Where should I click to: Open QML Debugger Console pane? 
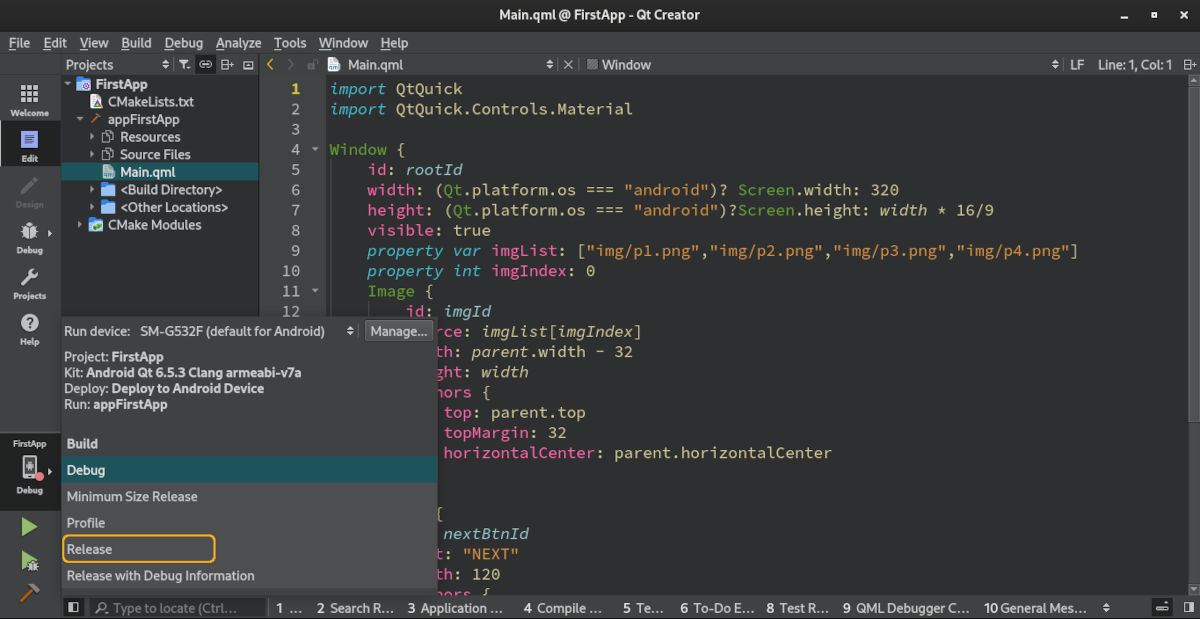906,607
